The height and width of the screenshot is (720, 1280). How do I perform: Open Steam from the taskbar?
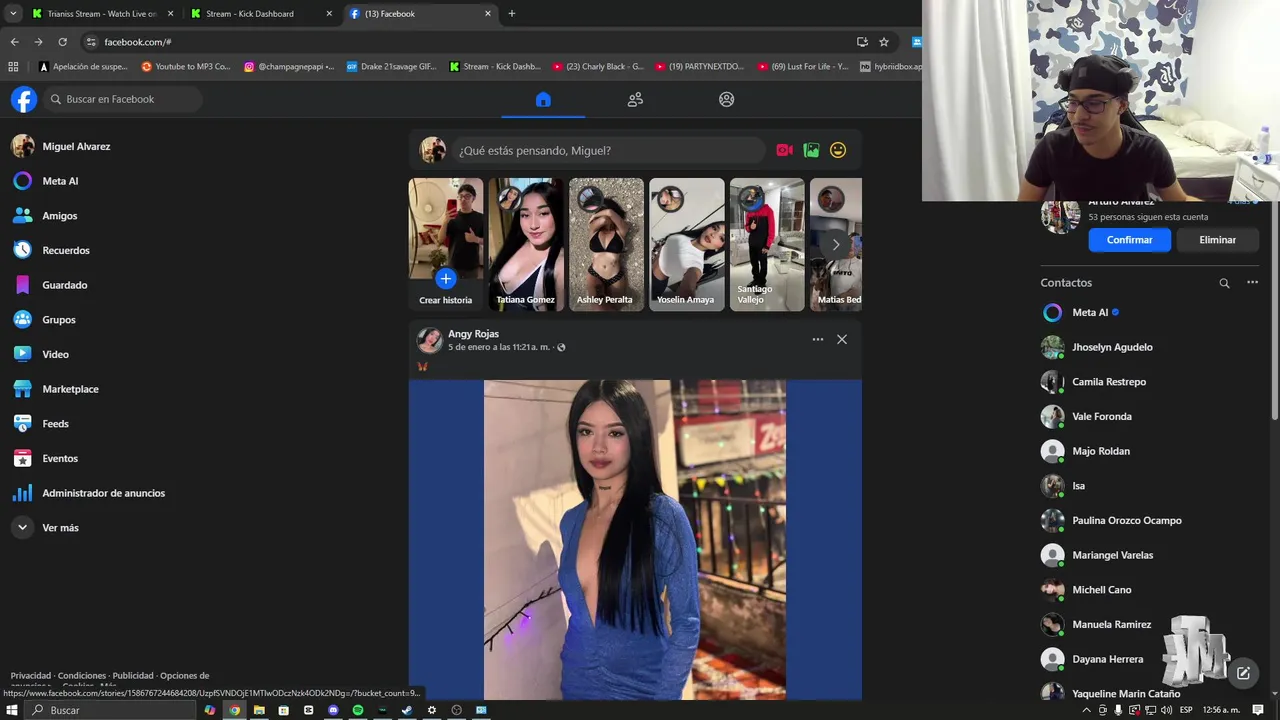pos(407,710)
